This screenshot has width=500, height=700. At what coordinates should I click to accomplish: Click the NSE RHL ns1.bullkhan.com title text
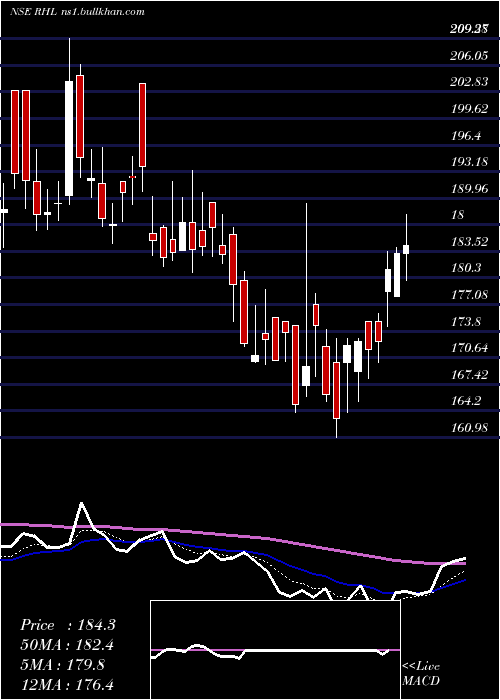click(x=77, y=12)
